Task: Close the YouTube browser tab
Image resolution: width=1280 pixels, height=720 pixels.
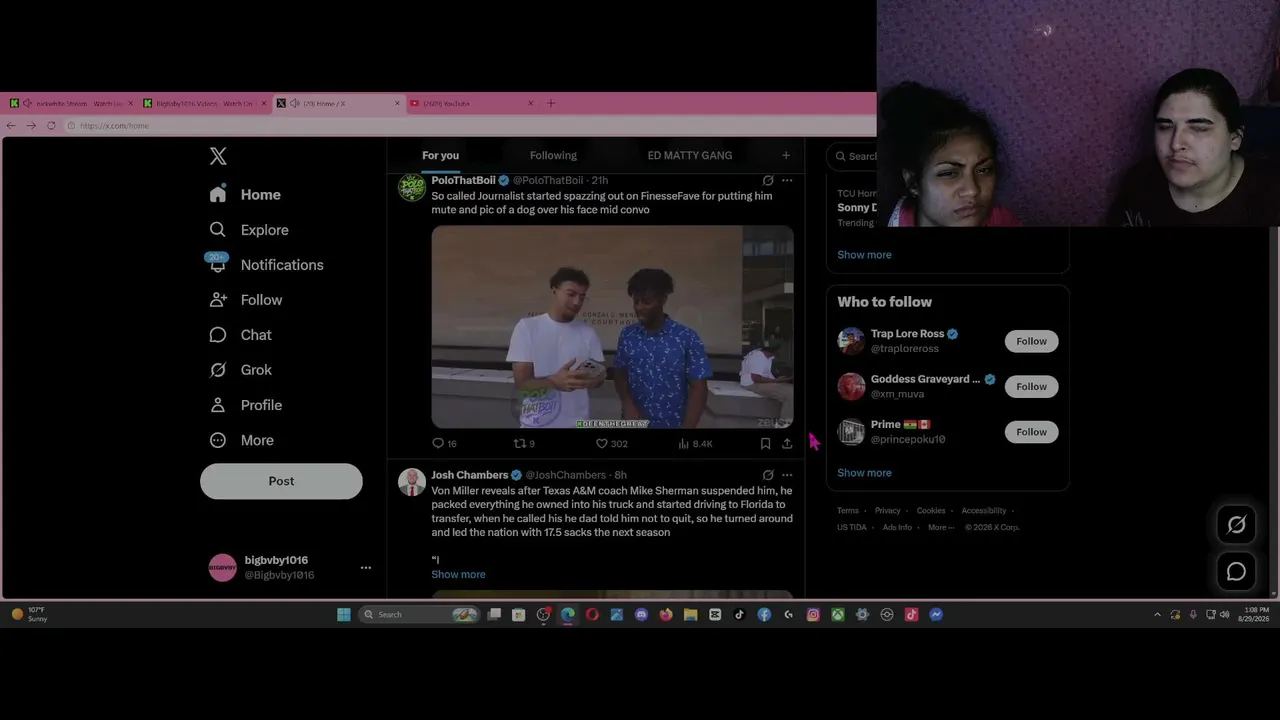Action: pos(531,103)
